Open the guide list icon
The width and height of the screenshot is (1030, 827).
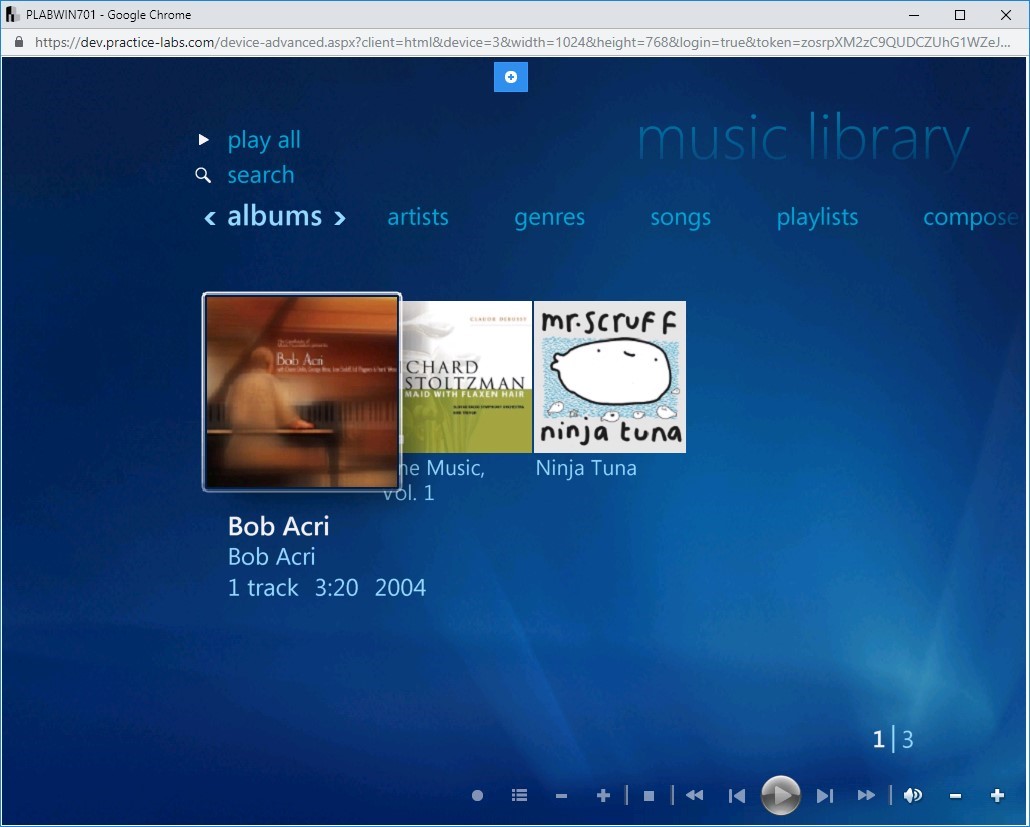point(519,795)
